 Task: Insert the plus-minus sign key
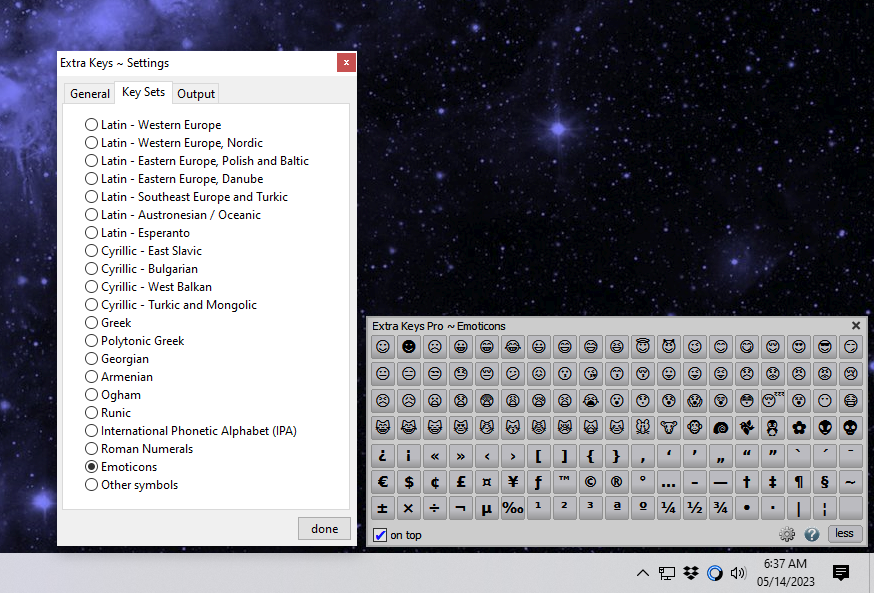point(382,508)
